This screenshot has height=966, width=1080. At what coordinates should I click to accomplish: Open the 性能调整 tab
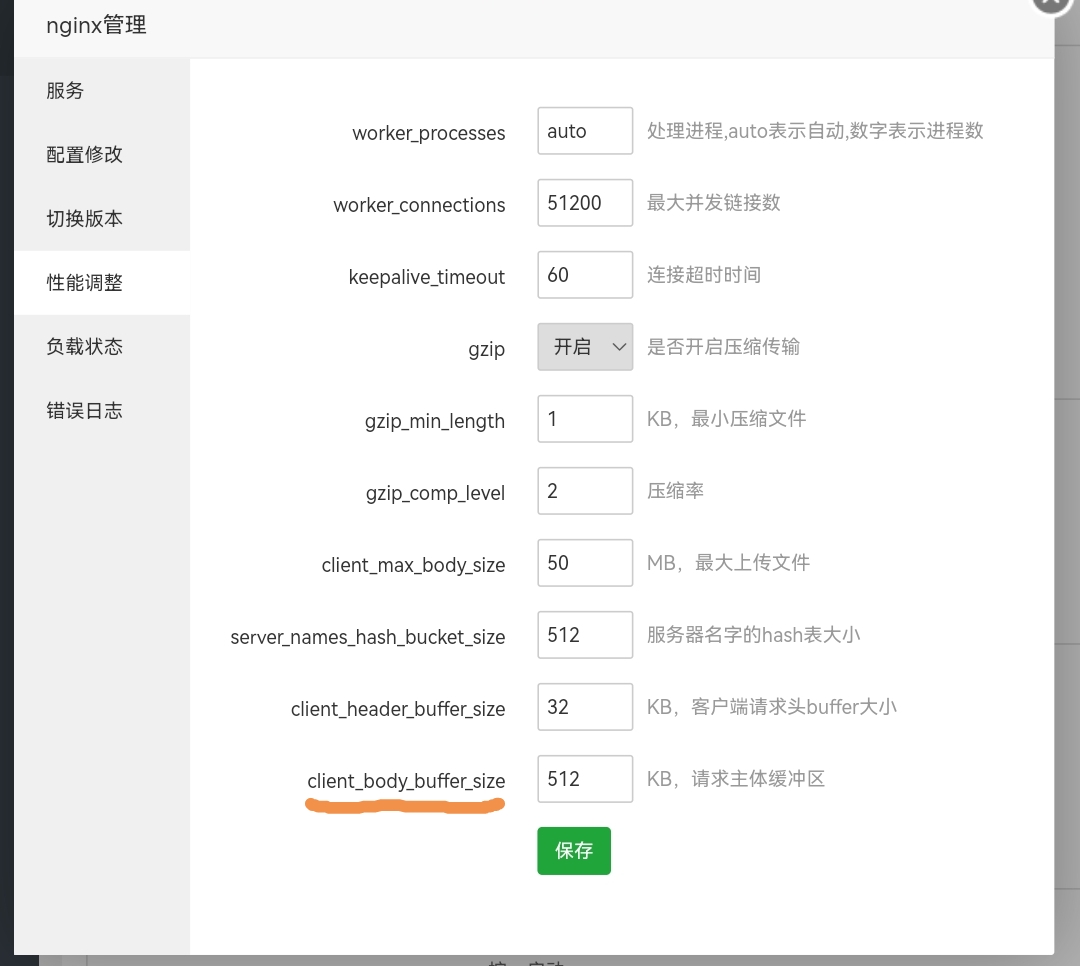[85, 282]
